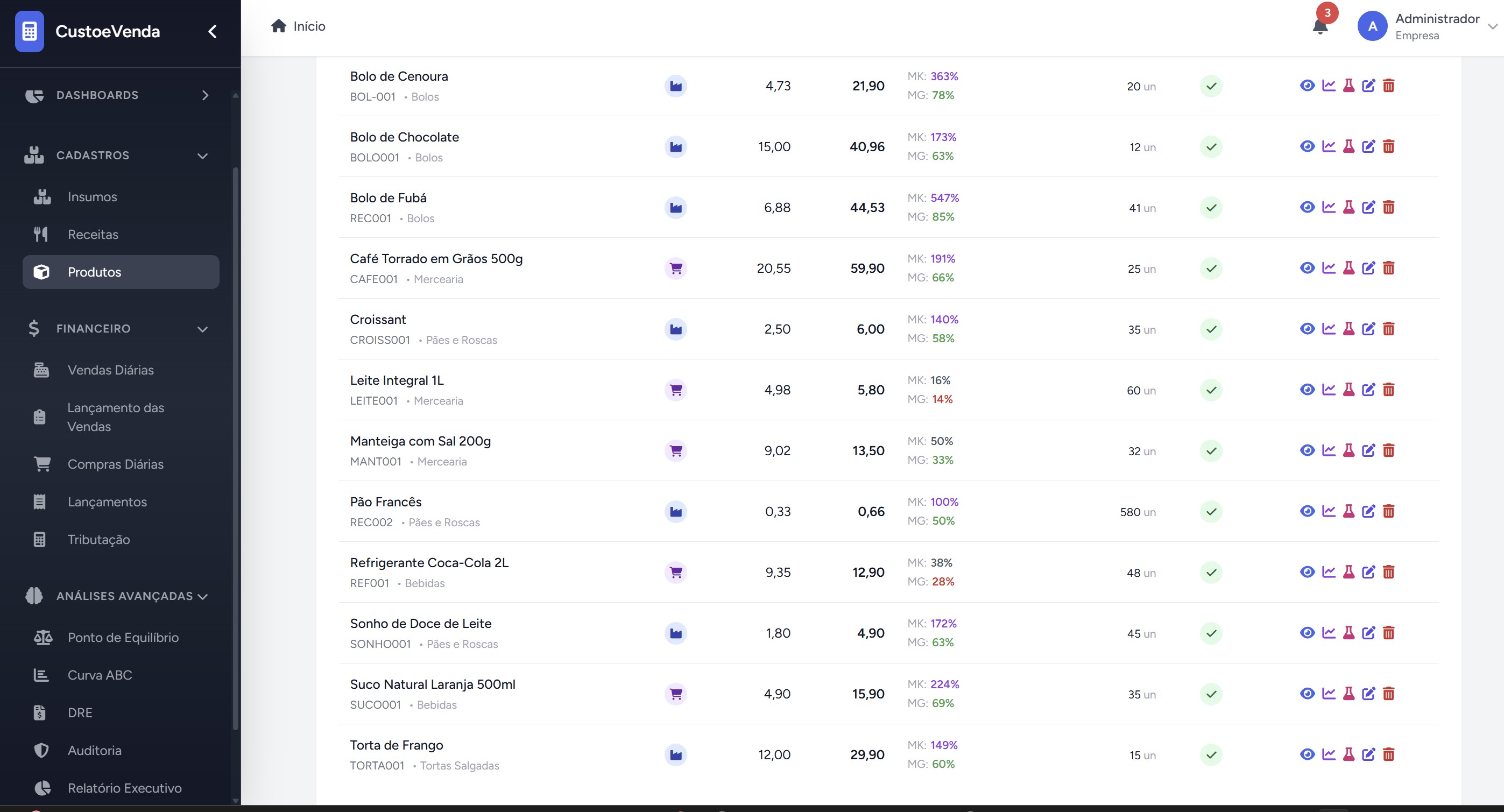Click notification bell icon

tap(1319, 27)
